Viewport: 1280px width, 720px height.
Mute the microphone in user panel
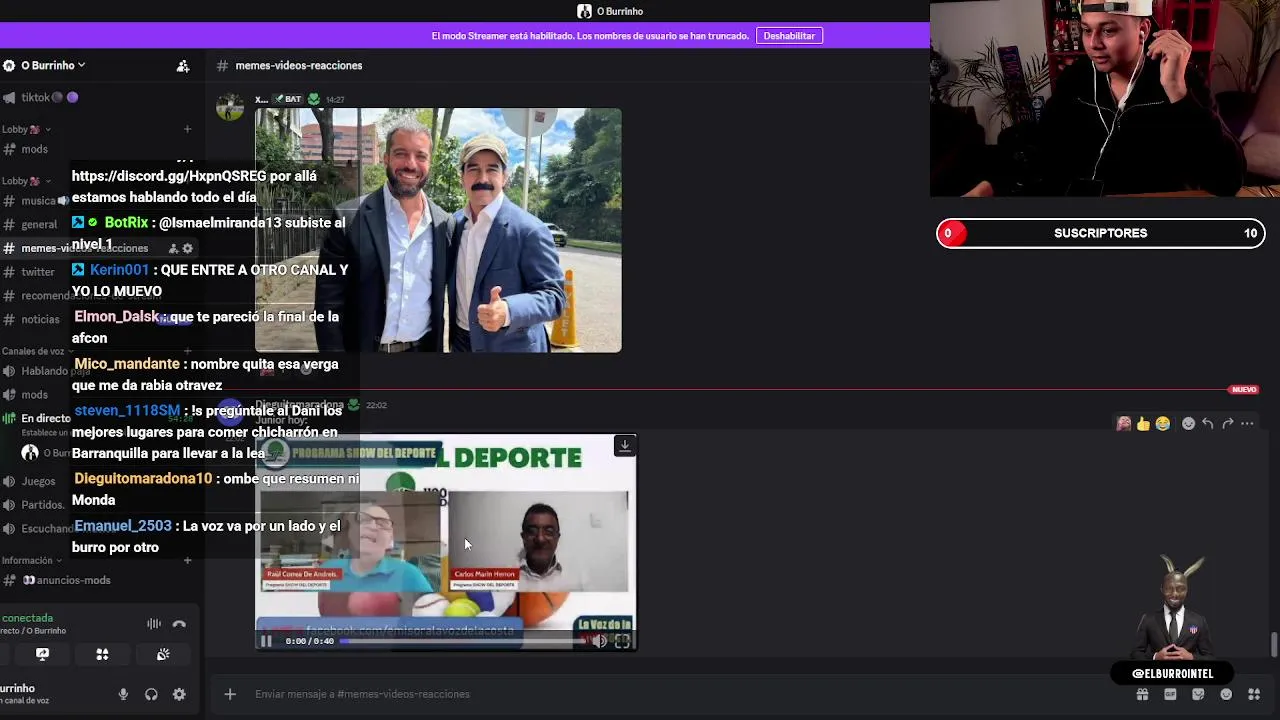123,694
